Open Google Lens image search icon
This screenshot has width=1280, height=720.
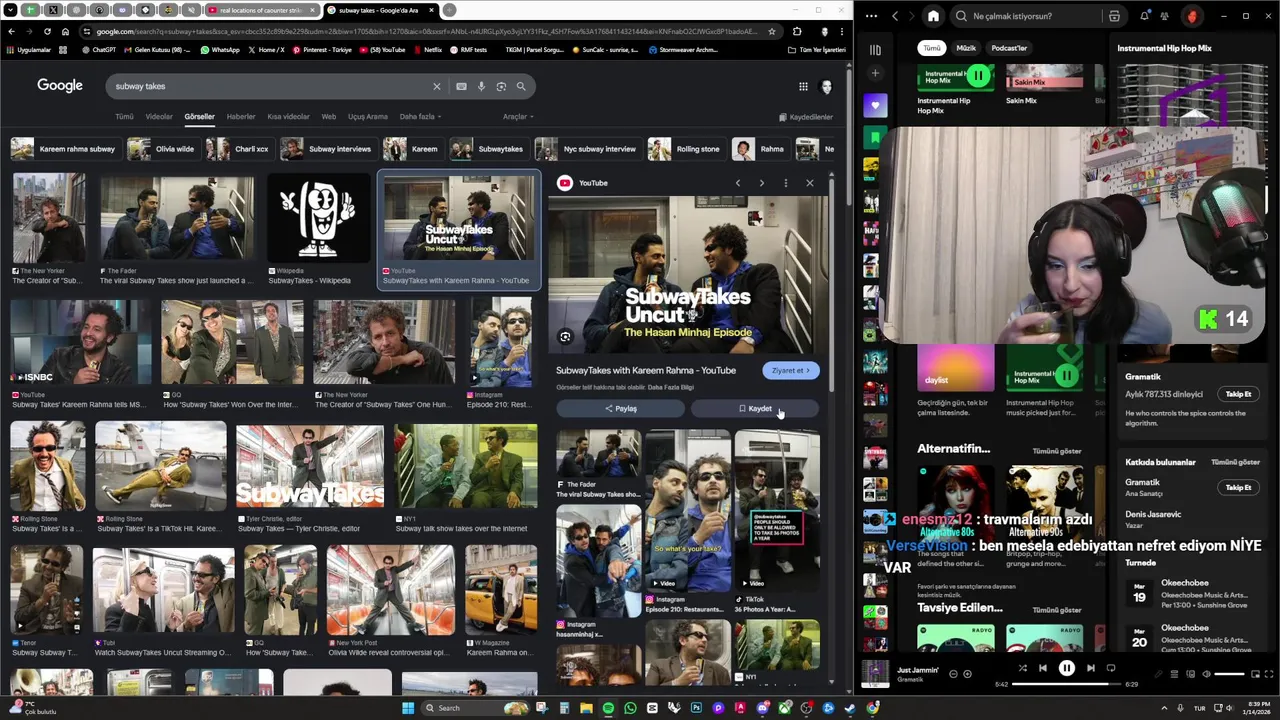501,86
